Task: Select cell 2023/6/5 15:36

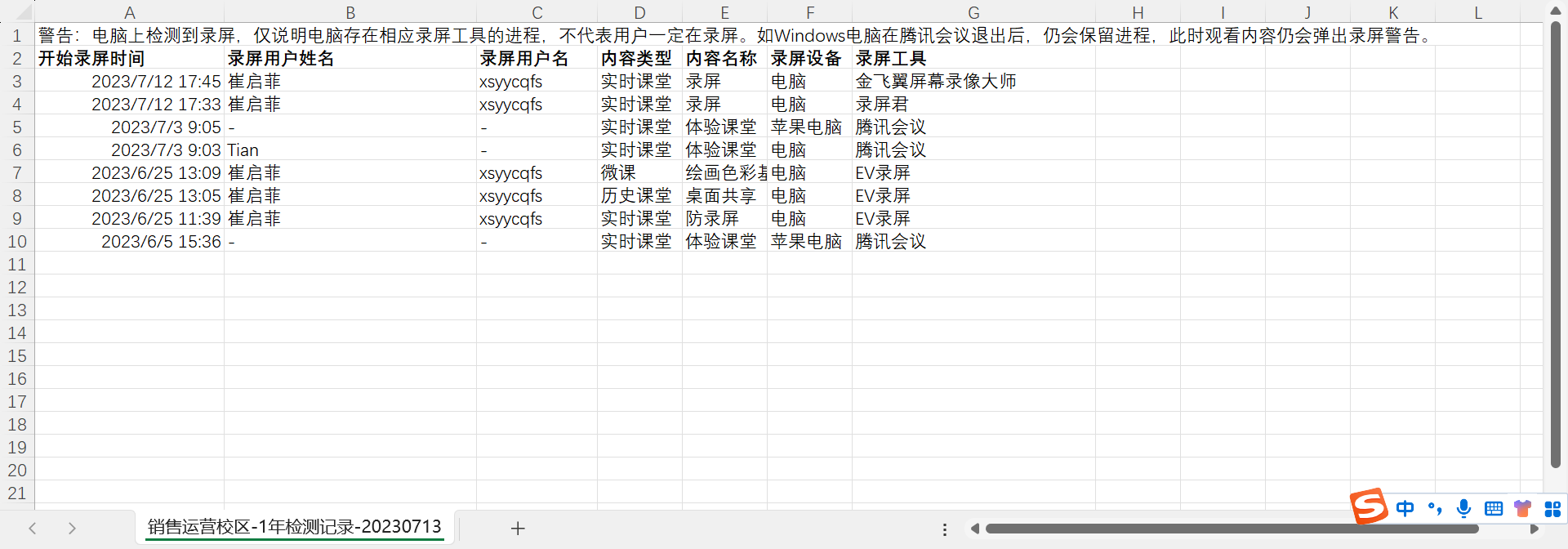Action: (x=129, y=242)
